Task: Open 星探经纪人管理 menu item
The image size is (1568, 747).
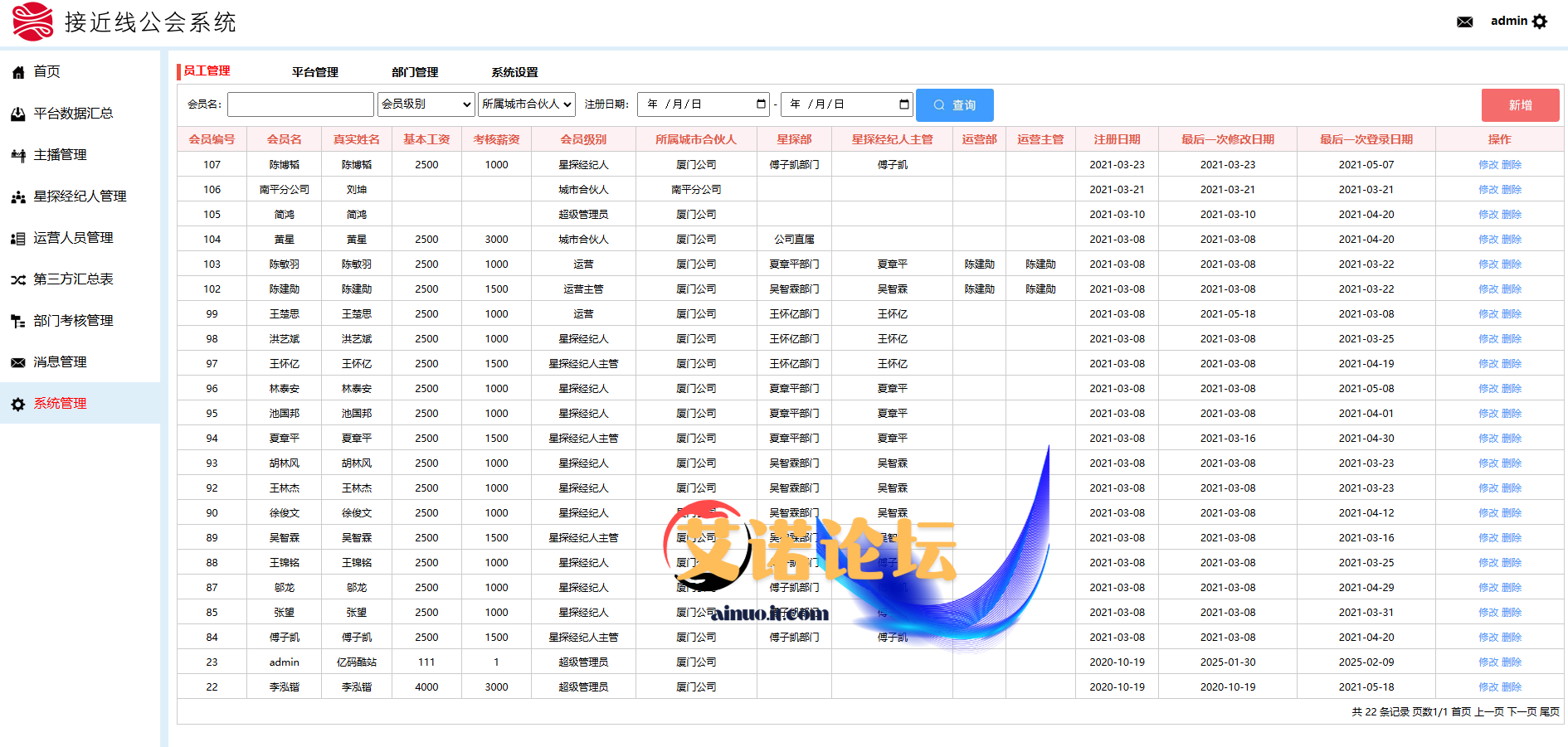Action: coord(80,196)
